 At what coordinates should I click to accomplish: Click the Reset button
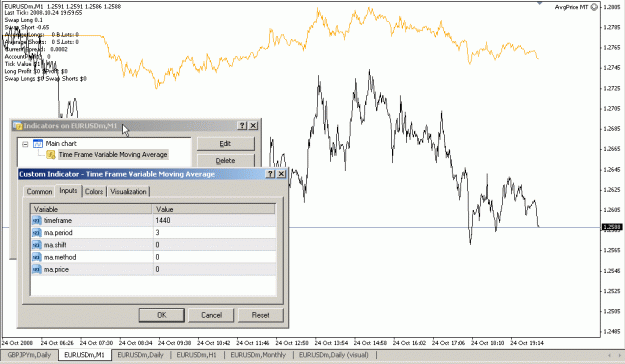pos(261,315)
